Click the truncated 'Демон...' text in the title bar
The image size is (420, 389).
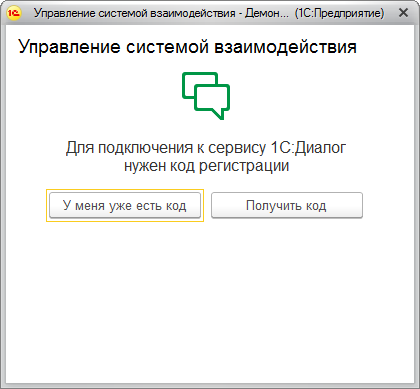267,13
